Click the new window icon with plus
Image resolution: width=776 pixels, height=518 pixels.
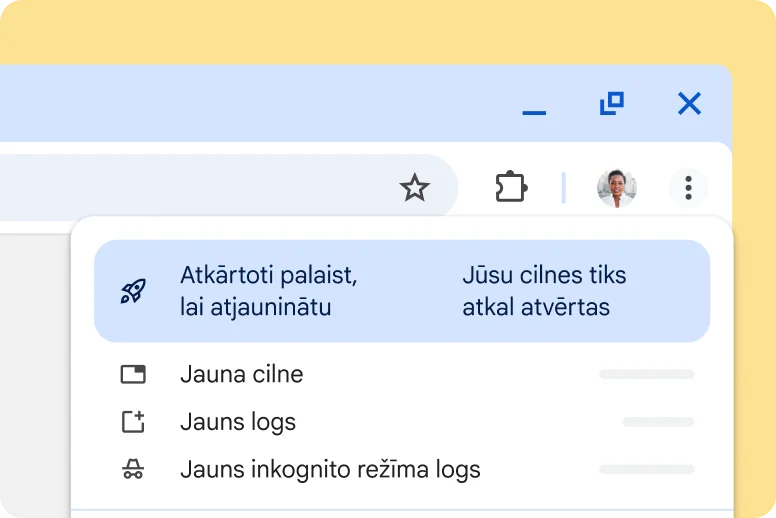point(133,422)
